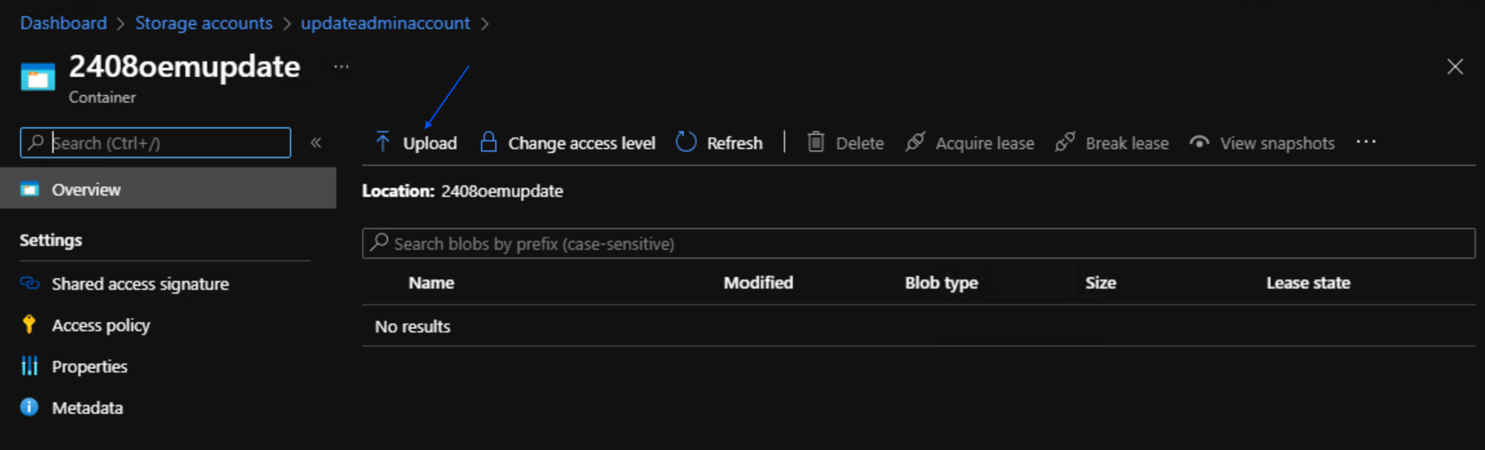The height and width of the screenshot is (450, 1485).
Task: Open toolbar overflow ellipsis menu
Action: click(x=1366, y=142)
